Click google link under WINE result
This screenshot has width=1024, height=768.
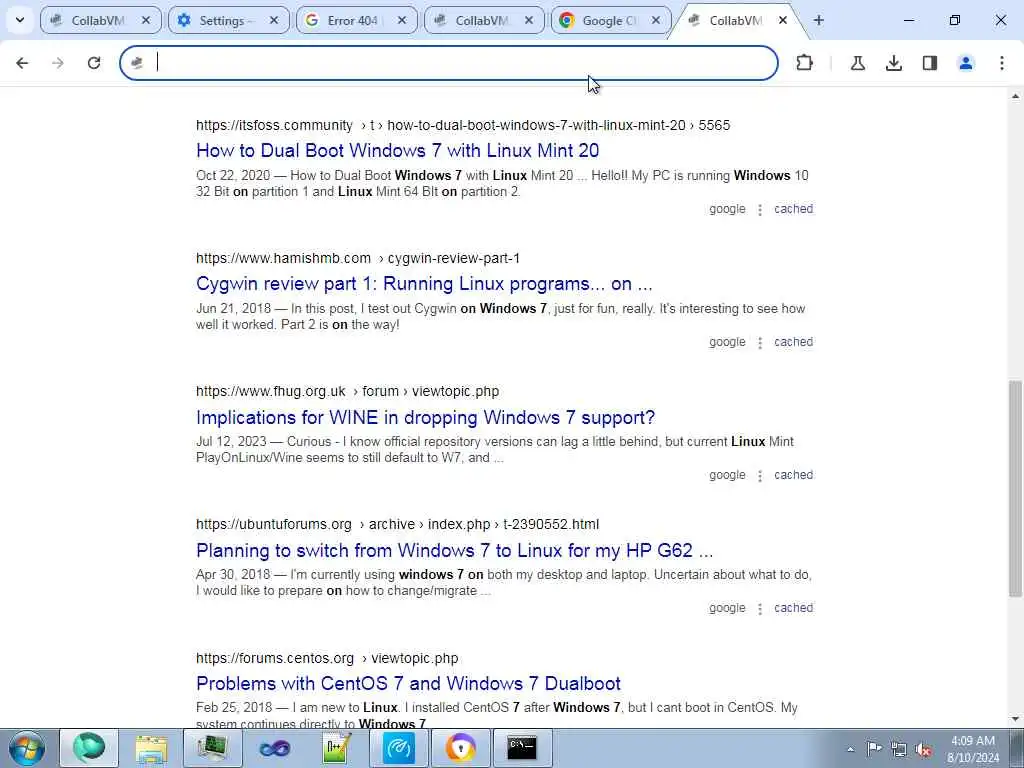coord(727,475)
